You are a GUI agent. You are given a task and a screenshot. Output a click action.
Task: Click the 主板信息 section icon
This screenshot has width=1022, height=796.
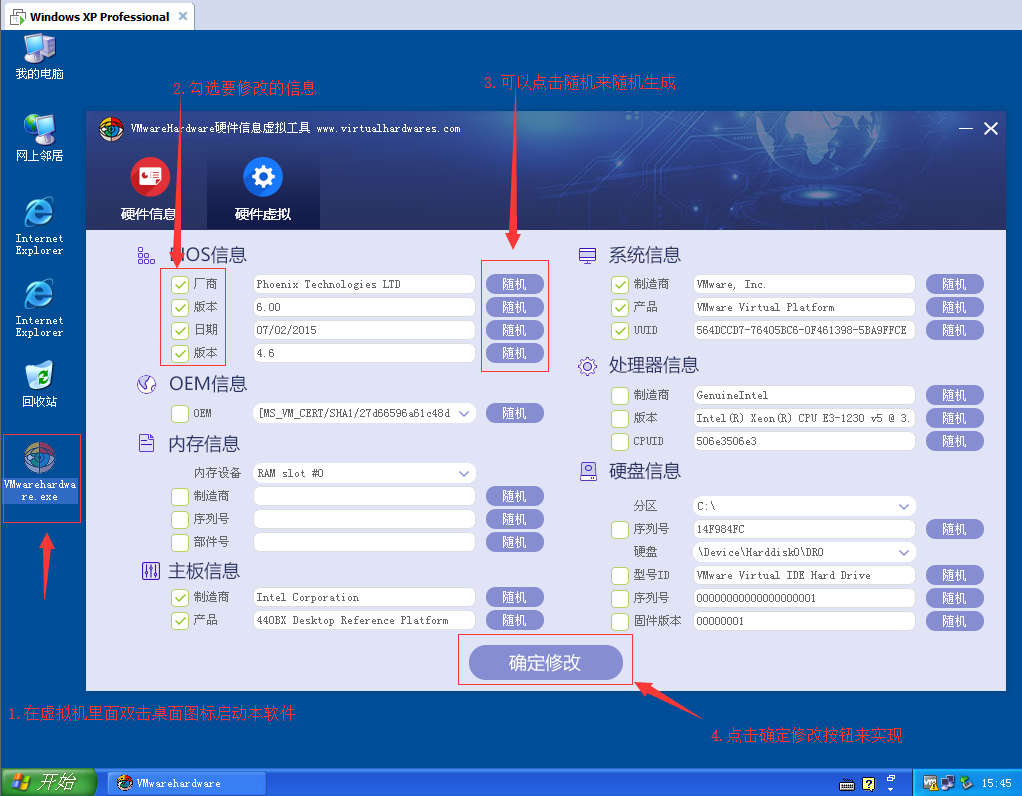pyautogui.click(x=151, y=571)
